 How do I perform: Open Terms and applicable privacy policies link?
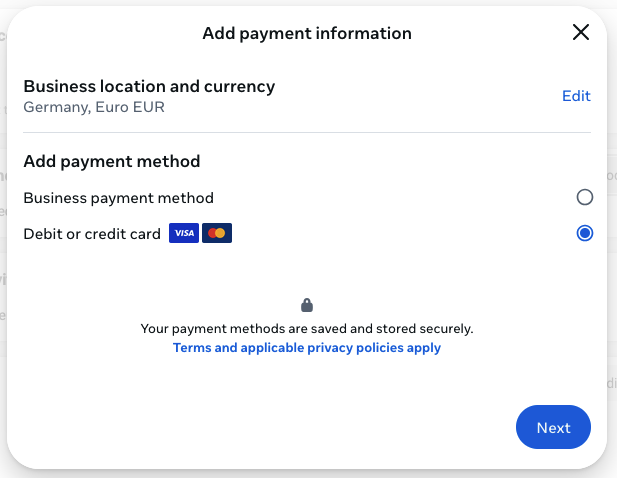(307, 348)
